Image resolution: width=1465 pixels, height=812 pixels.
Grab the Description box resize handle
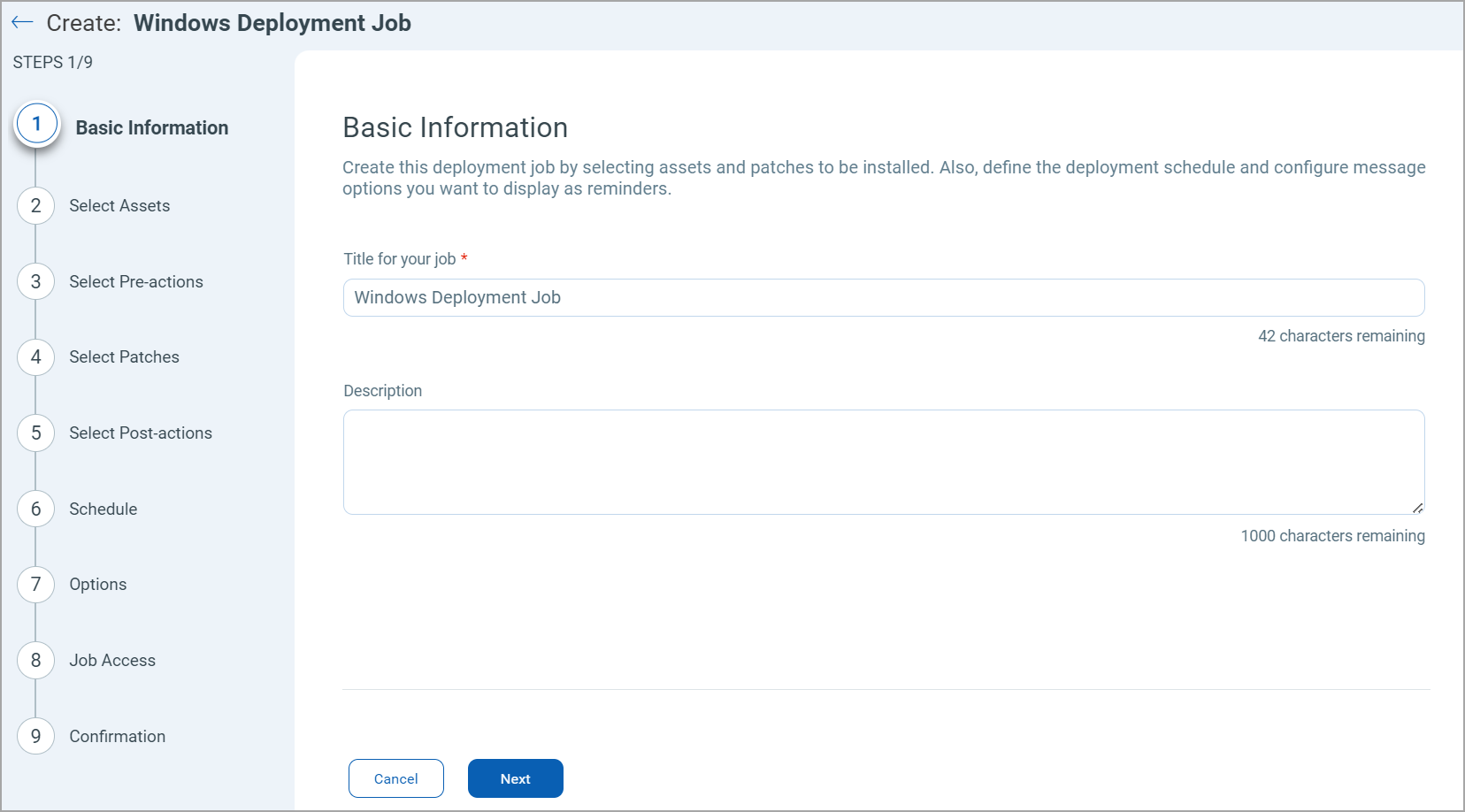(1417, 508)
